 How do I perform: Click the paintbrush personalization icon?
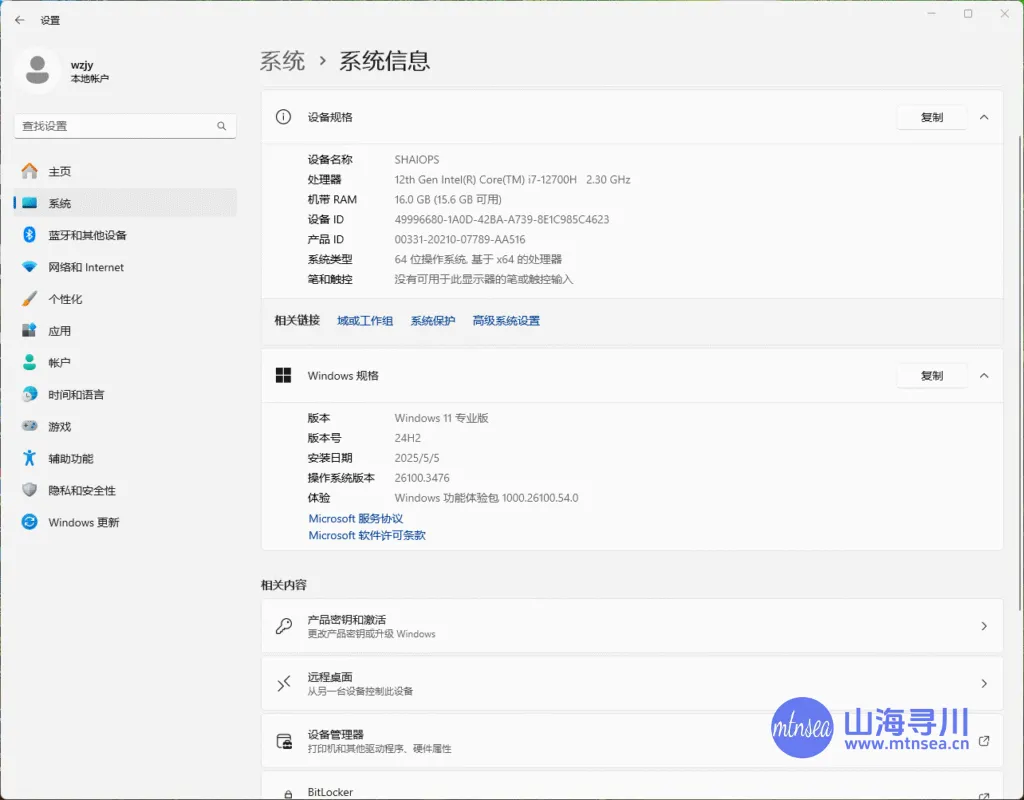click(29, 299)
